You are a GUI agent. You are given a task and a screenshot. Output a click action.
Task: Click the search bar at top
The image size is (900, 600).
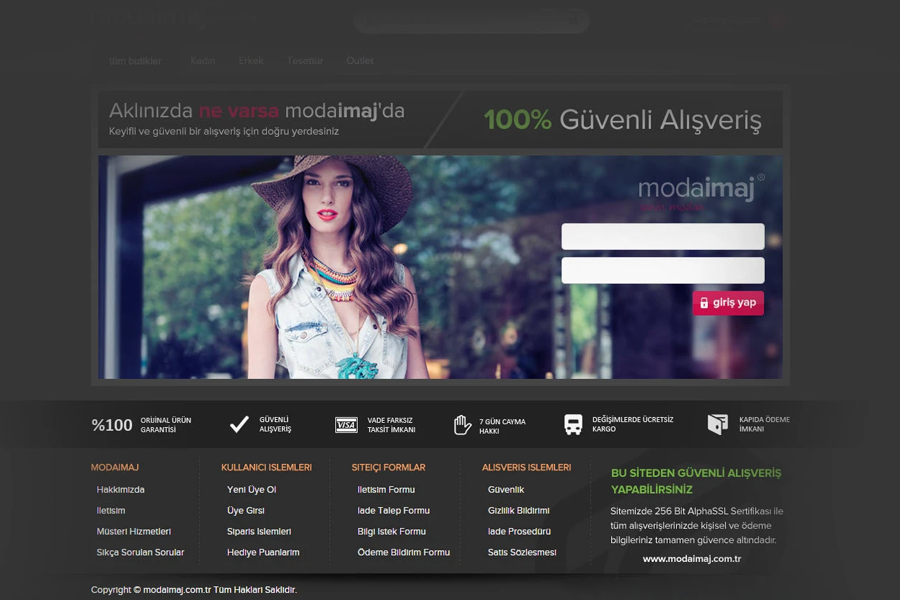[471, 21]
